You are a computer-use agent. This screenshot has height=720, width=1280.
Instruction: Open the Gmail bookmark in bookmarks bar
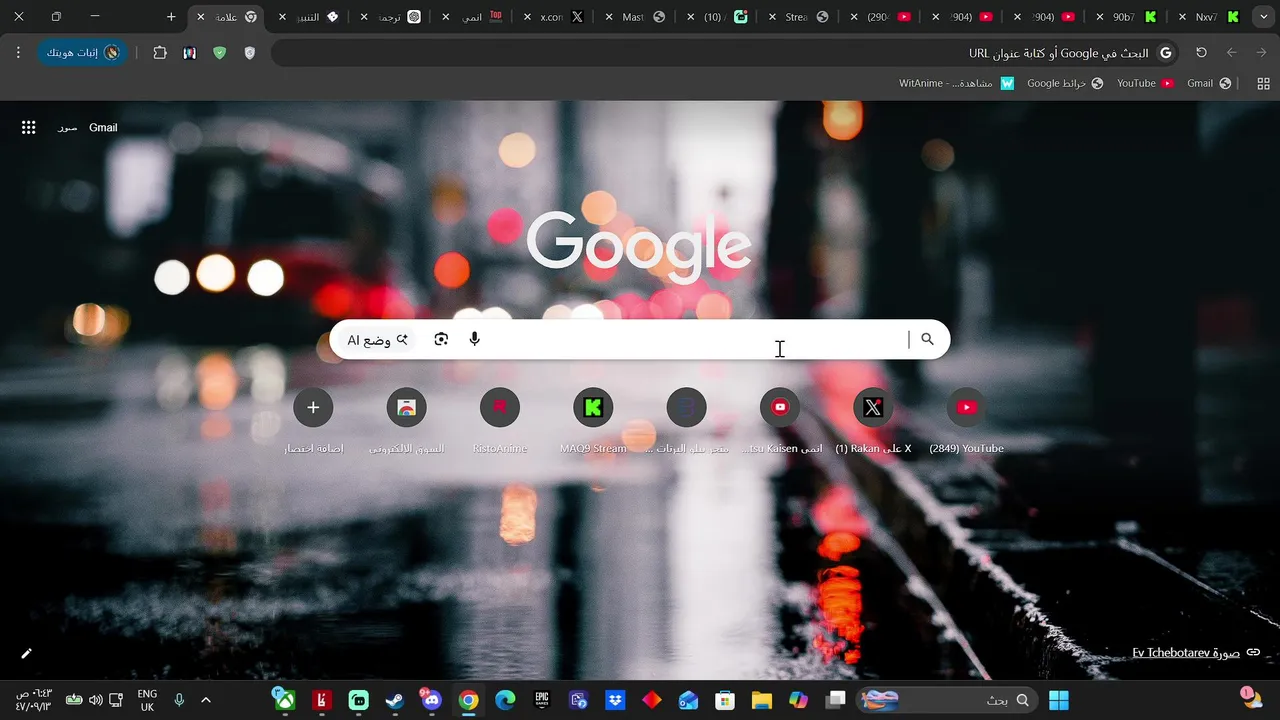tap(1208, 83)
